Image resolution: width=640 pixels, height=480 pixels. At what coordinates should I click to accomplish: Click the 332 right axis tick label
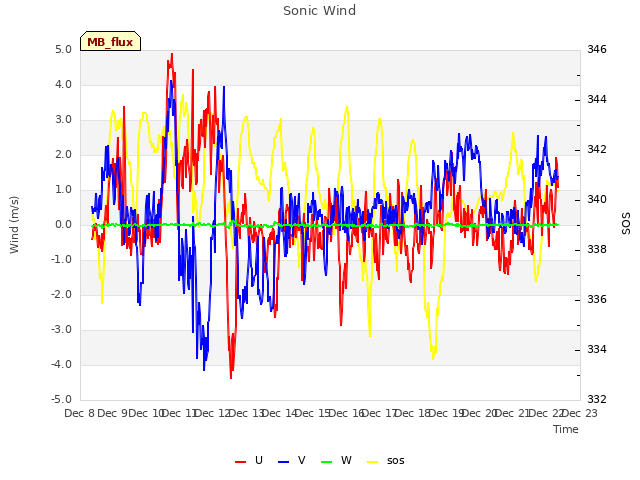tap(597, 400)
